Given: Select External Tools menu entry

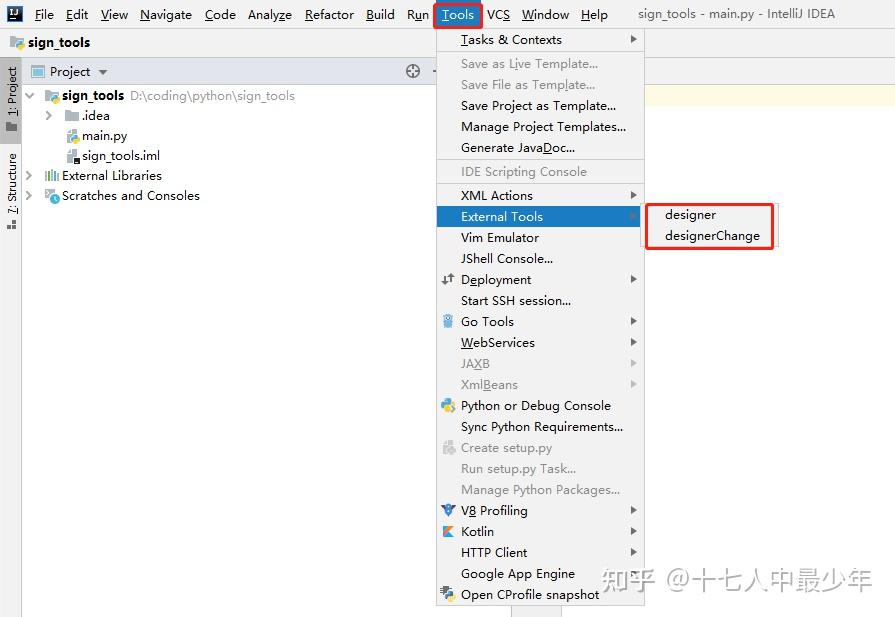Looking at the screenshot, I should [539, 216].
